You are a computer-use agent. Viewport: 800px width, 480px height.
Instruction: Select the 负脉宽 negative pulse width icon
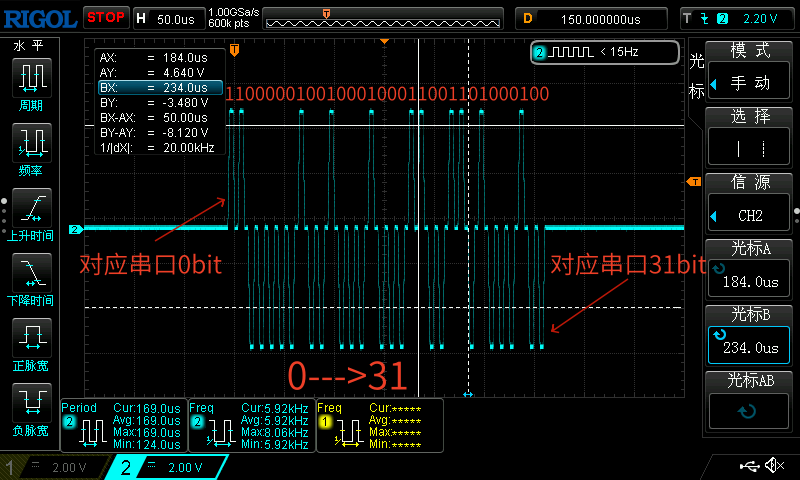32,408
